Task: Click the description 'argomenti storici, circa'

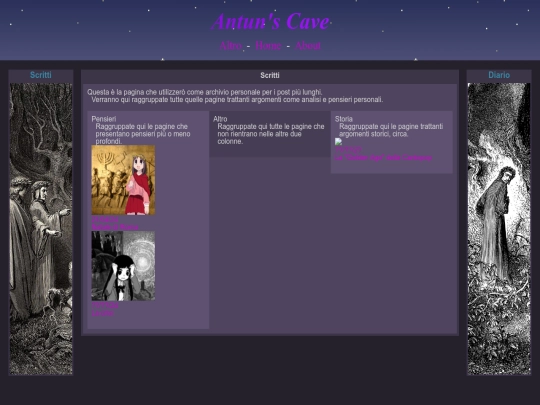Action: (x=373, y=134)
